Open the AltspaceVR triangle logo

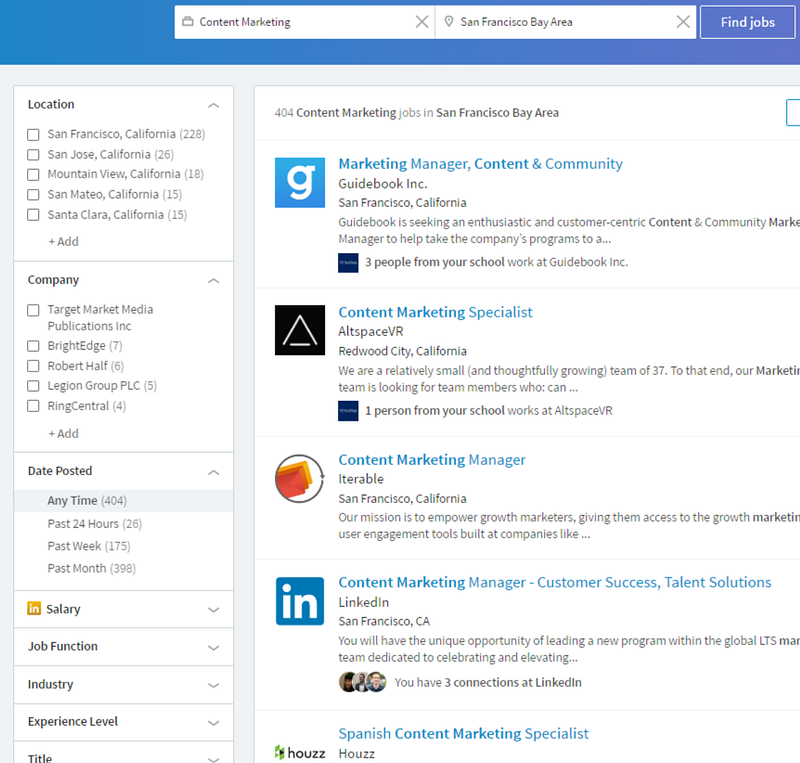click(299, 330)
